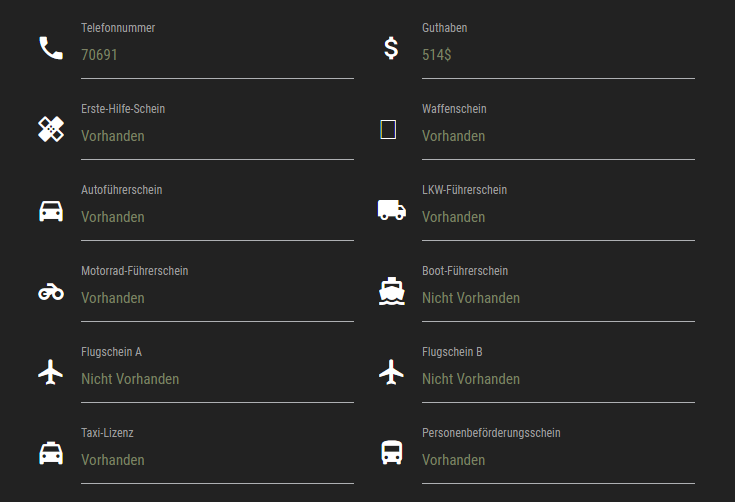Click the taxi Taxi-Lizenz icon
This screenshot has height=502, width=735.
point(51,453)
